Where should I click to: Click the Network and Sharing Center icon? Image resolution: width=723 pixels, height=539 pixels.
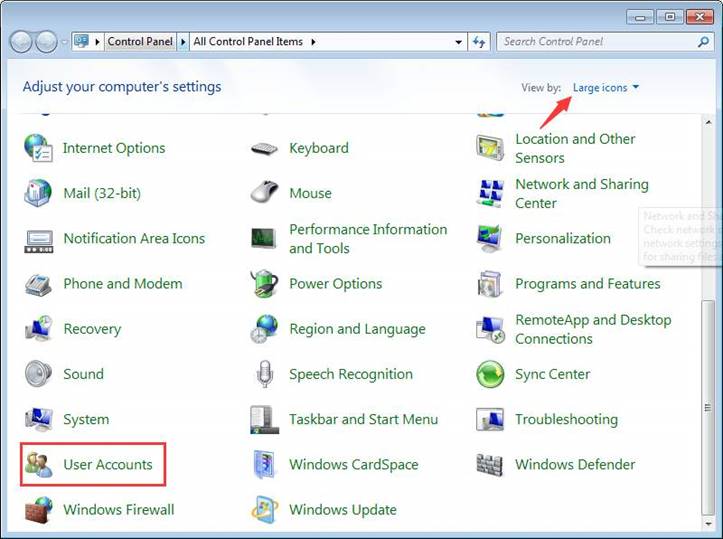(490, 193)
